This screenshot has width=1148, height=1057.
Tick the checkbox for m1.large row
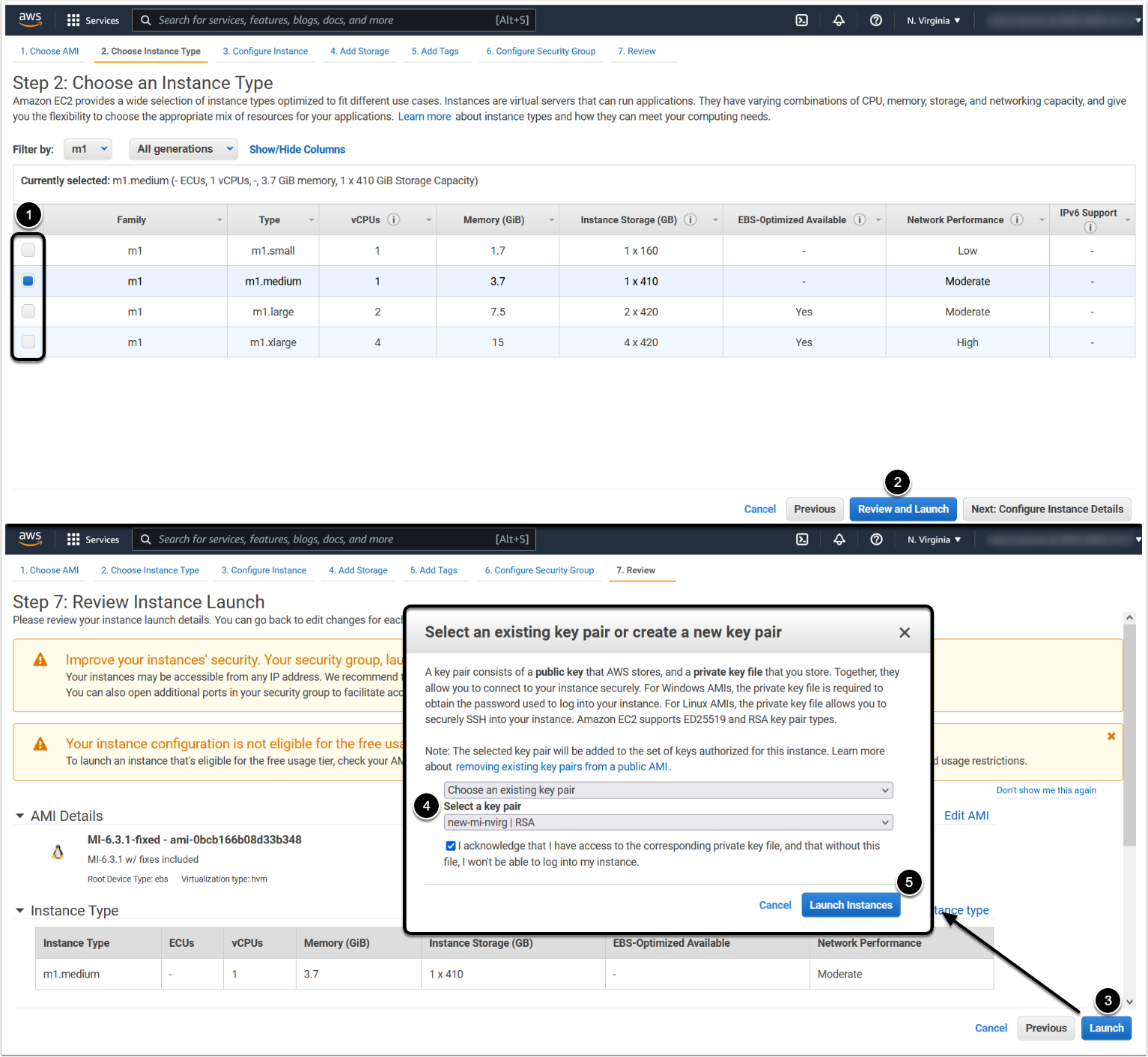pos(28,311)
